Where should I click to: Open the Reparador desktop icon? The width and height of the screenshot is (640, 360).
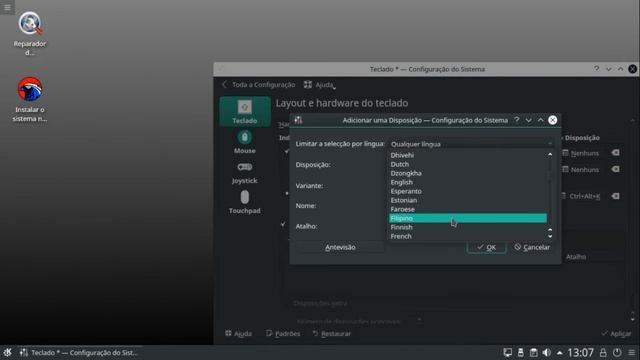(30, 34)
